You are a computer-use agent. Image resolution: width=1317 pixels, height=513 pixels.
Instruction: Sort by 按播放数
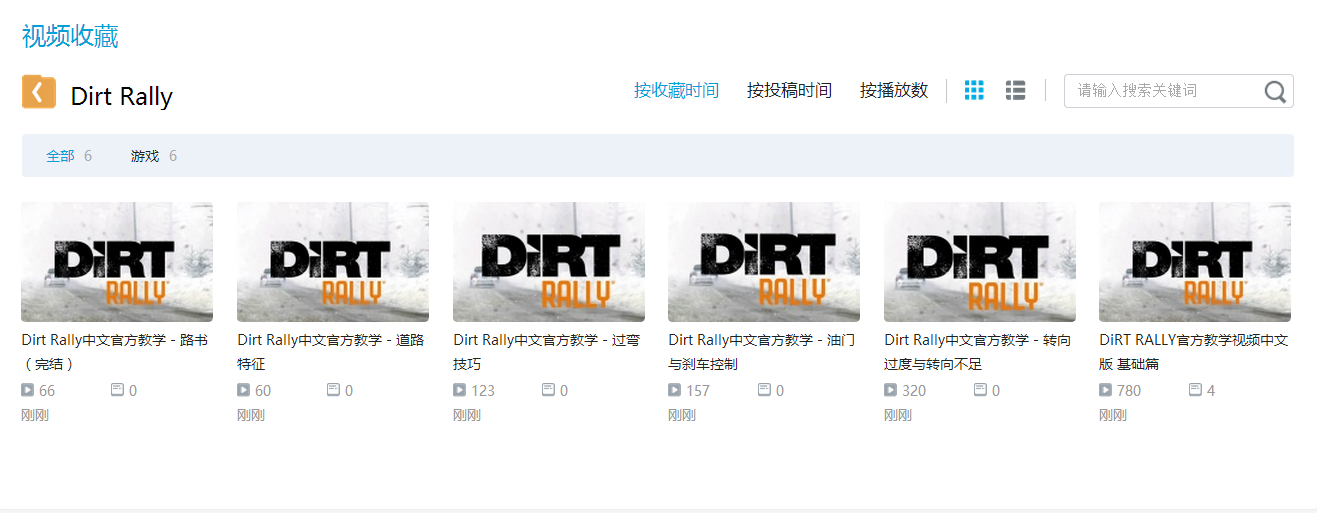pyautogui.click(x=894, y=91)
